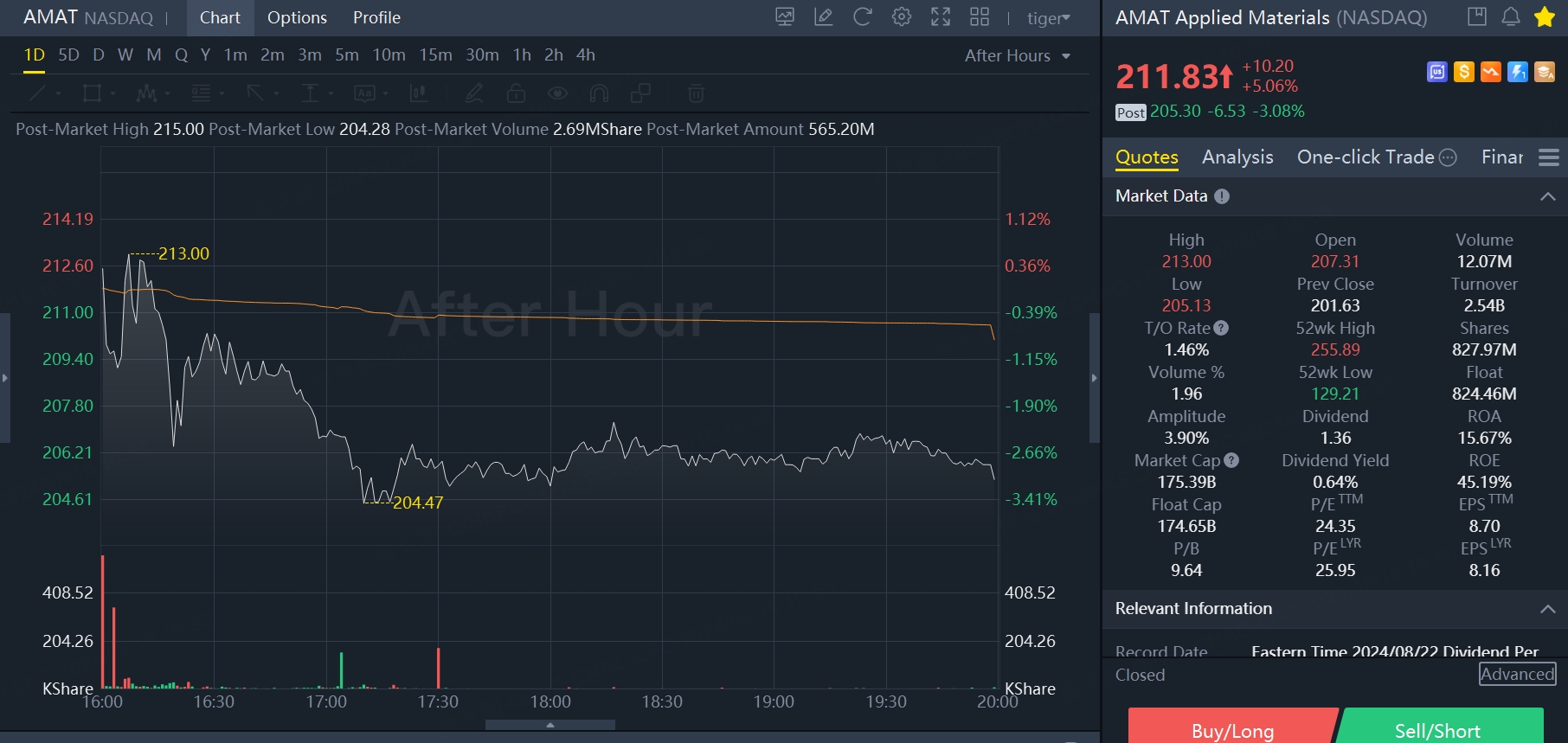Select the 1D timeframe
1568x743 pixels.
pyautogui.click(x=34, y=55)
